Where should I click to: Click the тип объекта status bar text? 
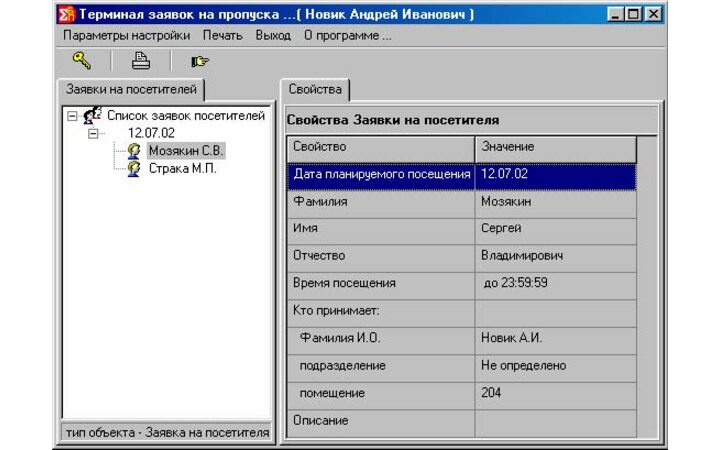[167, 433]
